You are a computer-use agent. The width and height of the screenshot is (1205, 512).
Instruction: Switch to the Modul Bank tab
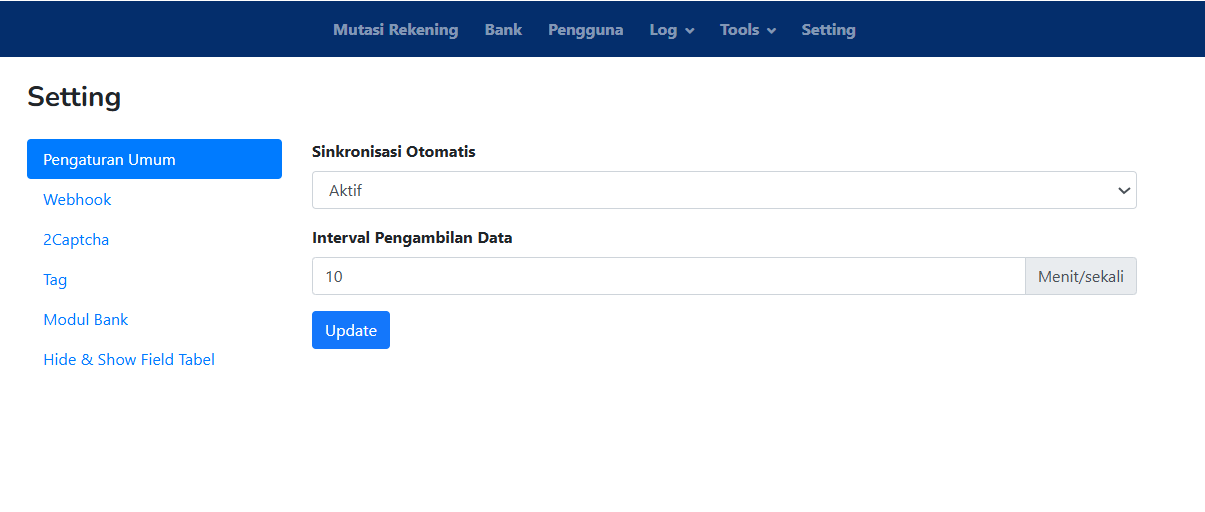pos(86,320)
